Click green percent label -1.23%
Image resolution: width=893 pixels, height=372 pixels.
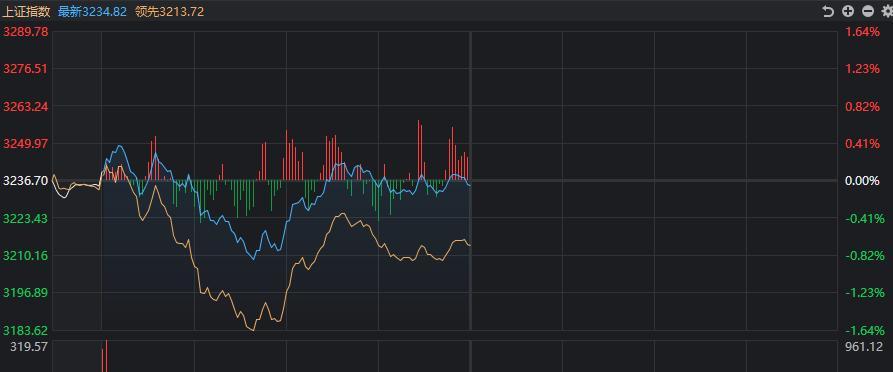pos(864,293)
